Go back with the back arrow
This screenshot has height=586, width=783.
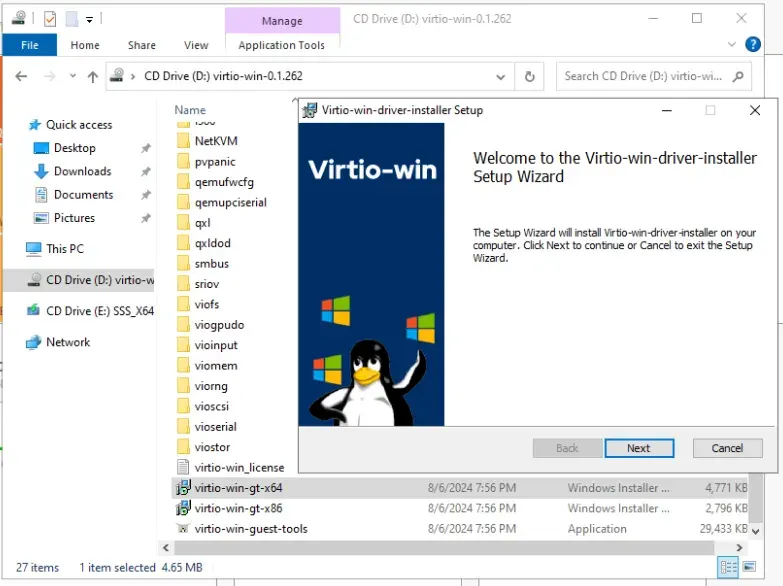click(x=21, y=76)
